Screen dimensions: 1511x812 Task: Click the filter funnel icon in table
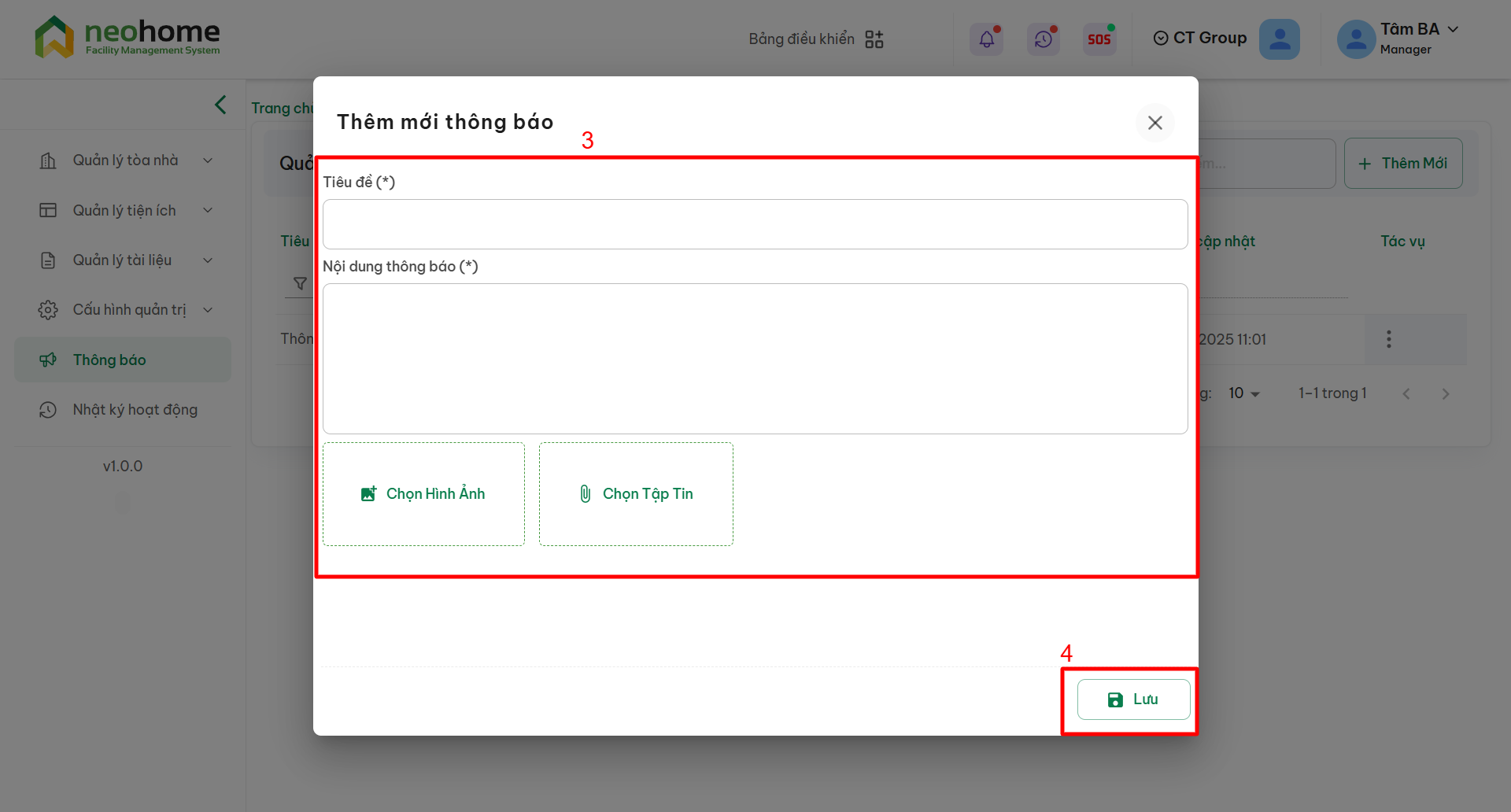coord(300,283)
